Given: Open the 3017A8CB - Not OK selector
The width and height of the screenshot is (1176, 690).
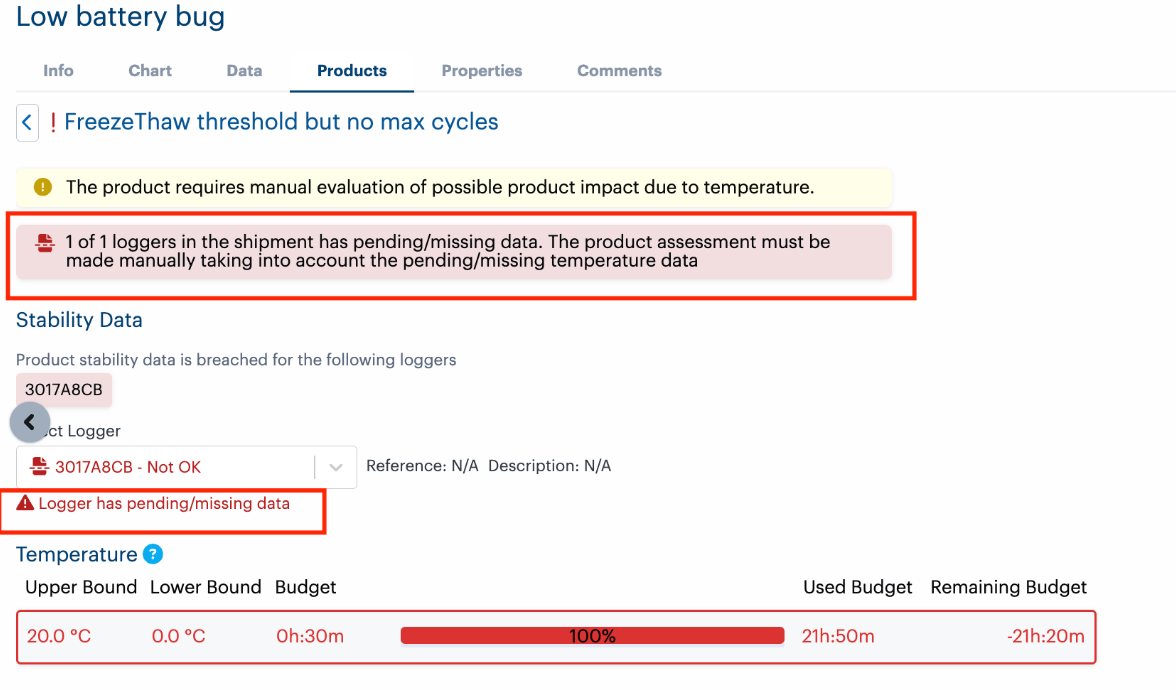Looking at the screenshot, I should point(186,467).
